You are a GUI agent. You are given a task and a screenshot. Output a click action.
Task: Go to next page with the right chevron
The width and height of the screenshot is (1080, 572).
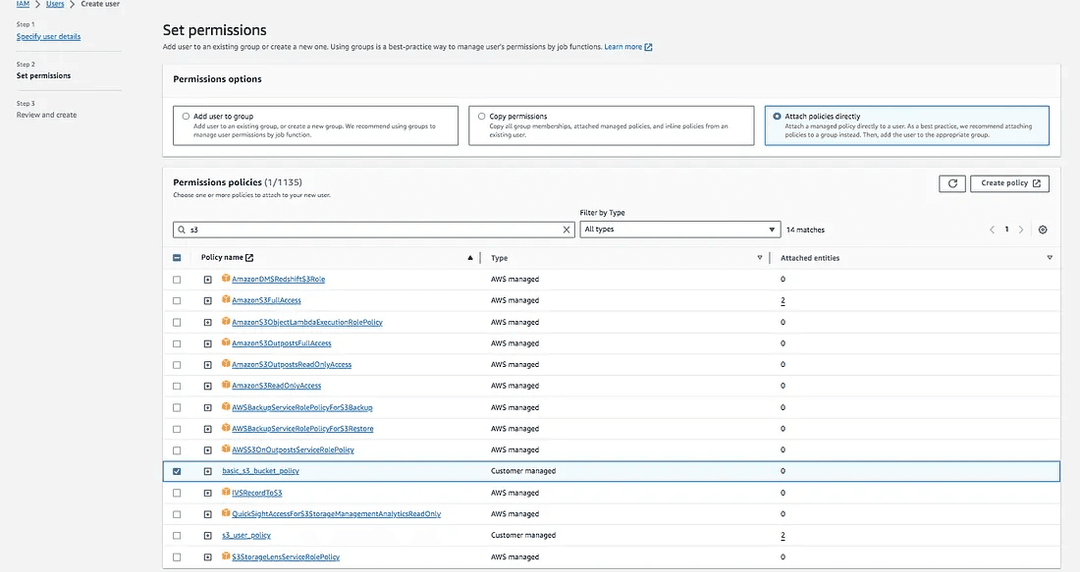(1021, 229)
